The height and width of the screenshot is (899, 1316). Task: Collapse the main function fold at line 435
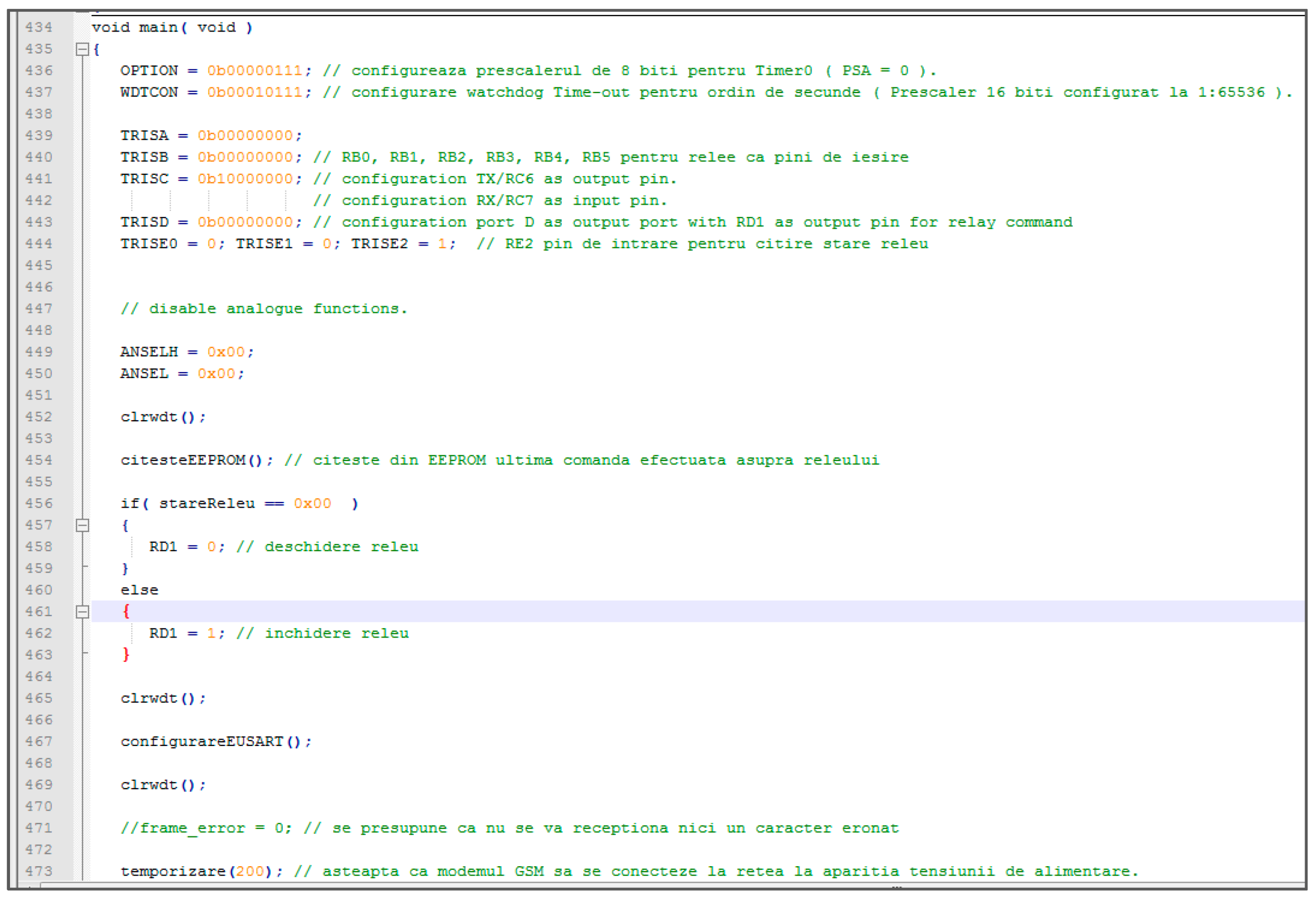click(82, 49)
